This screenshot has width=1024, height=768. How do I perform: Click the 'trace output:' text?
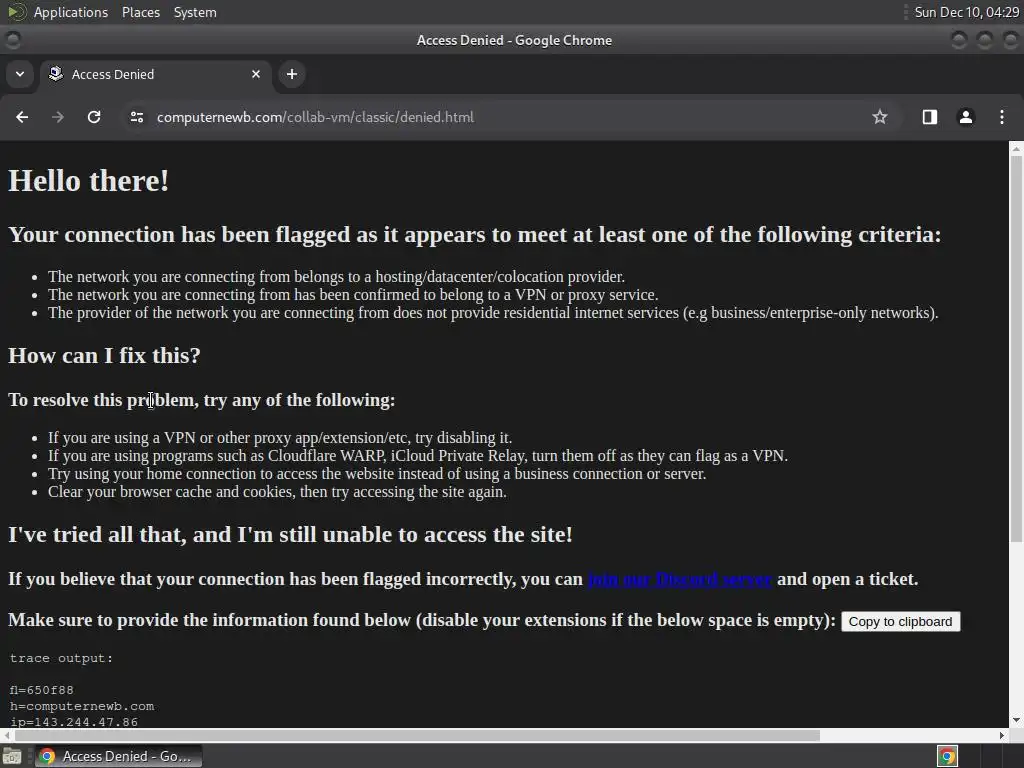click(x=61, y=658)
